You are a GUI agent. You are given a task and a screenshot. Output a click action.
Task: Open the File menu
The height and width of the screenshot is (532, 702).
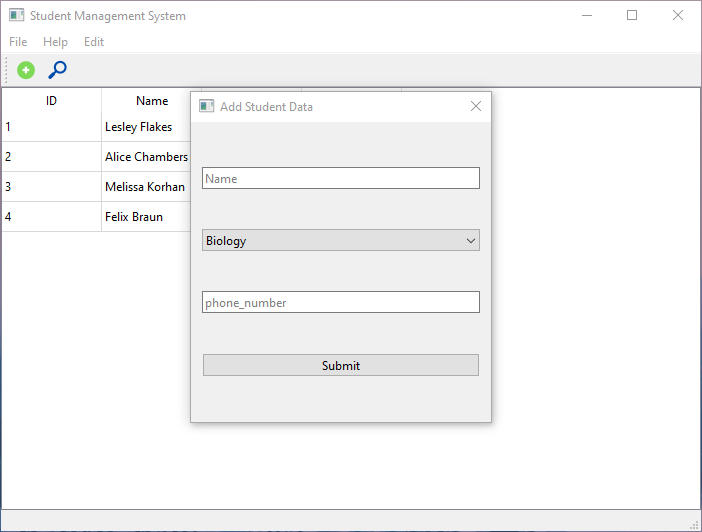(x=18, y=42)
